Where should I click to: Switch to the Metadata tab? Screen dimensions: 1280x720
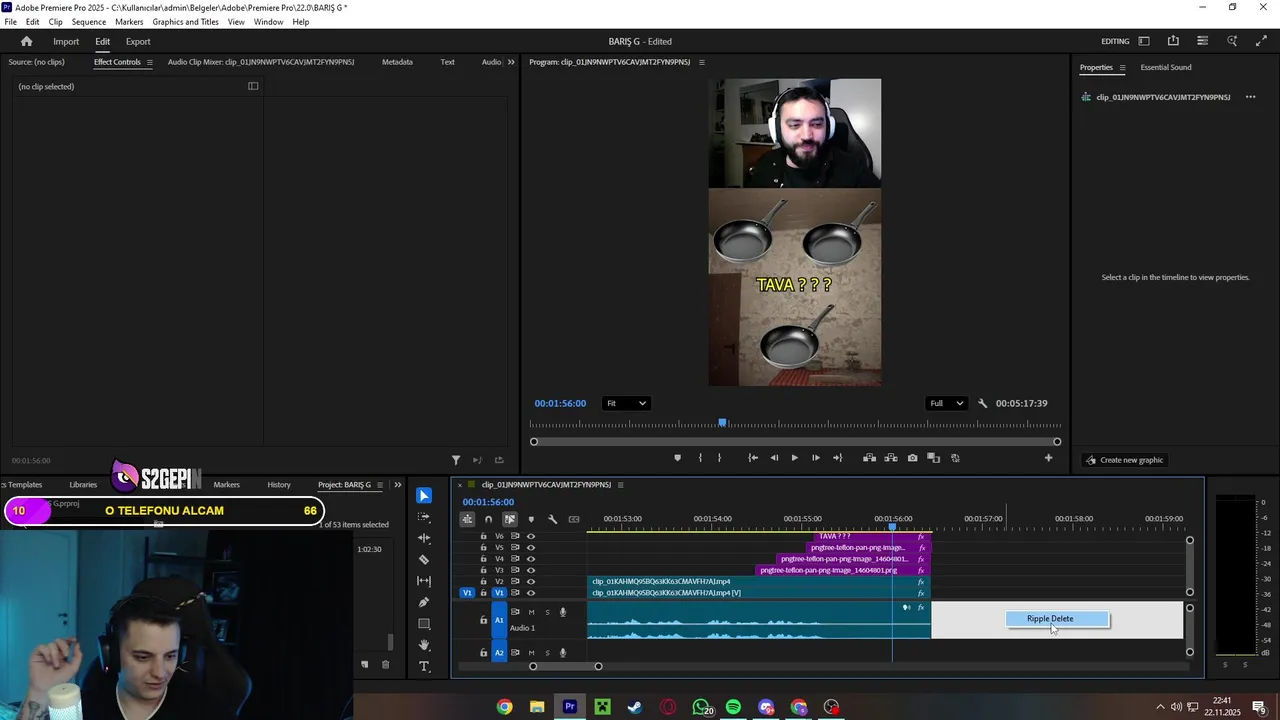tap(397, 62)
